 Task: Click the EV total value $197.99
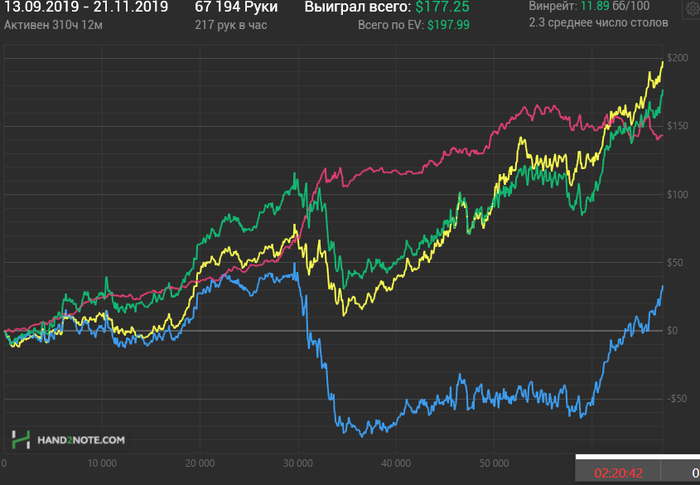point(448,25)
